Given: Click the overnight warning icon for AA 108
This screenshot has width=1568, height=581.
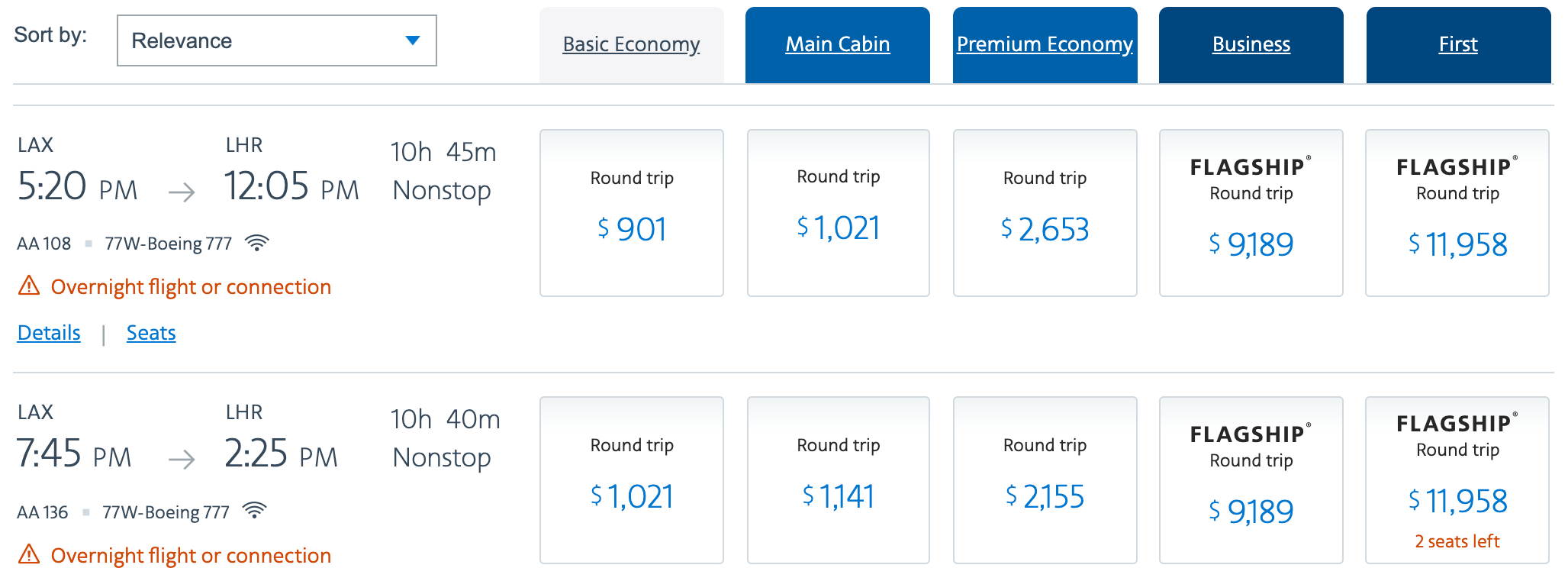Looking at the screenshot, I should (x=29, y=286).
